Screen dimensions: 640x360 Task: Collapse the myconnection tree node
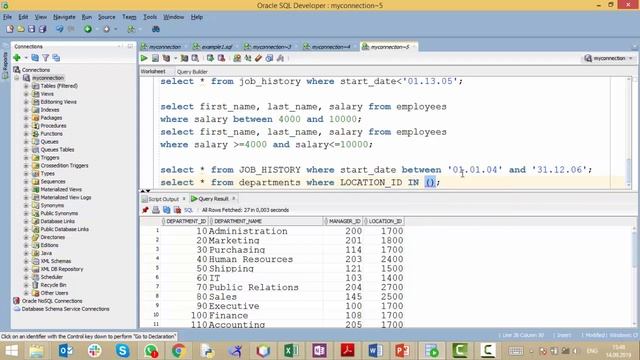tap(17, 78)
